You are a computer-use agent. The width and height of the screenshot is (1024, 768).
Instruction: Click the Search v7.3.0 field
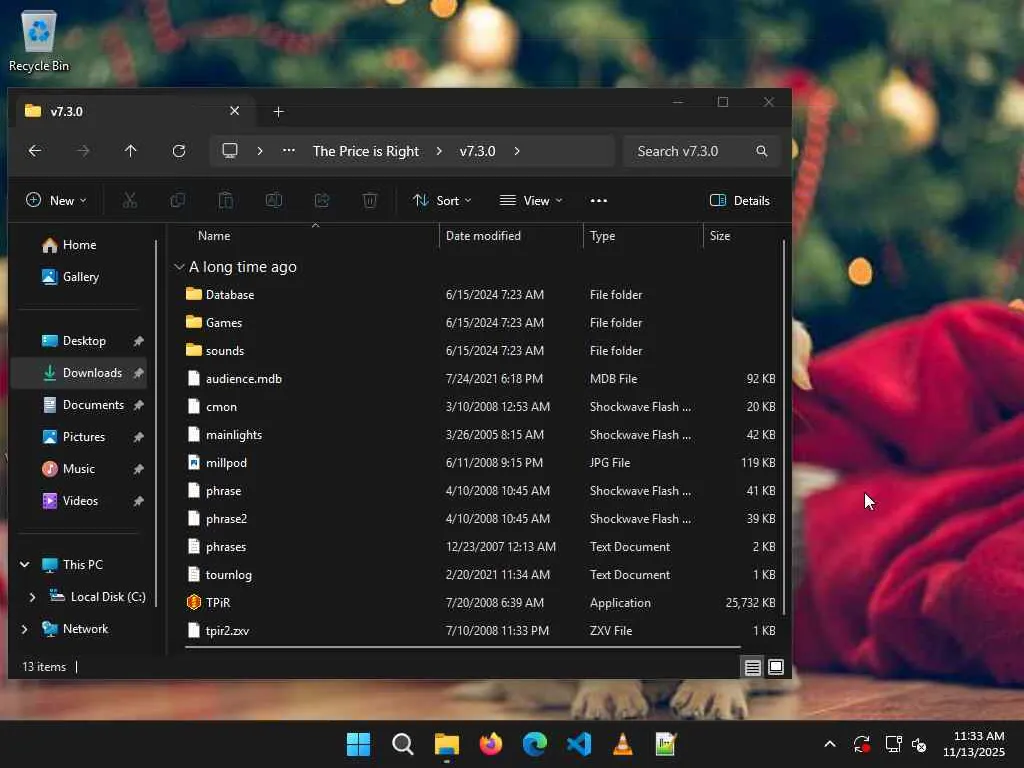701,151
